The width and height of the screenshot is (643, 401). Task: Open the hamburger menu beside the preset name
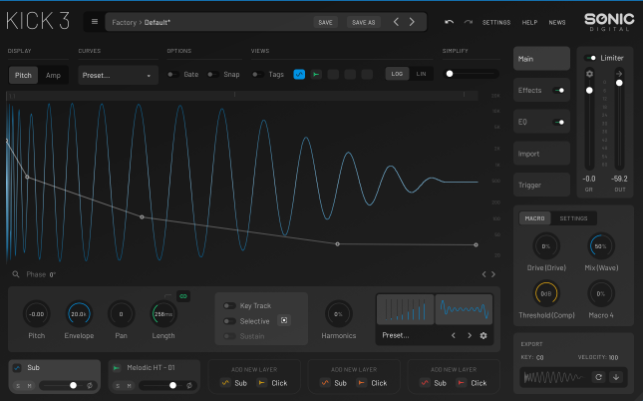94,22
